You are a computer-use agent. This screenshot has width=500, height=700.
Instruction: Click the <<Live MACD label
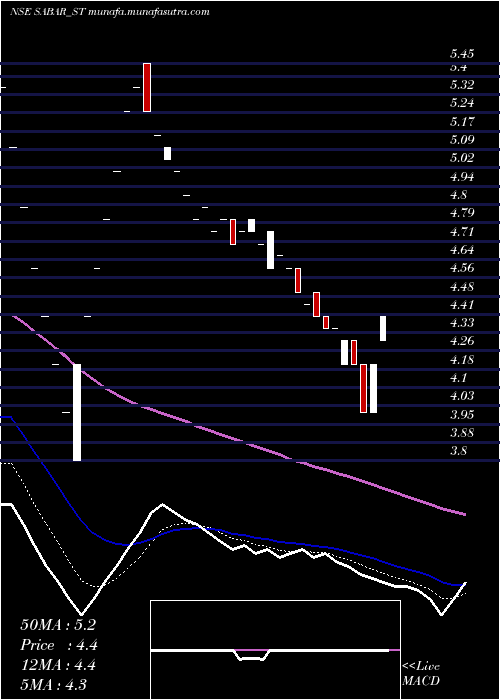click(421, 674)
